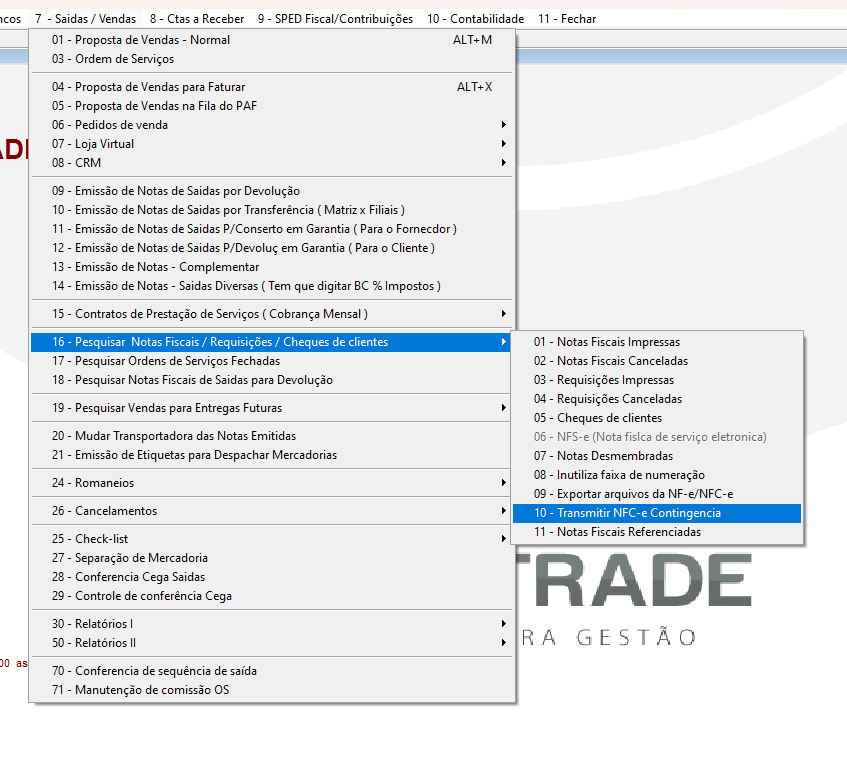Open the 10 - Contabilidade menu

click(475, 19)
